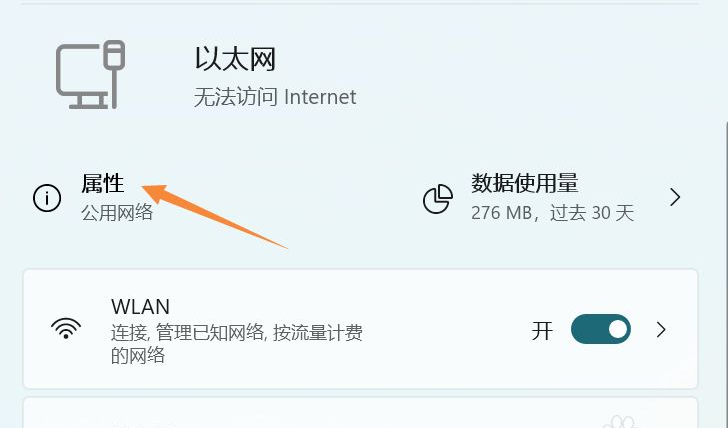Viewport: 728px width, 428px height.
Task: Click the pie chart data usage icon
Action: [438, 199]
